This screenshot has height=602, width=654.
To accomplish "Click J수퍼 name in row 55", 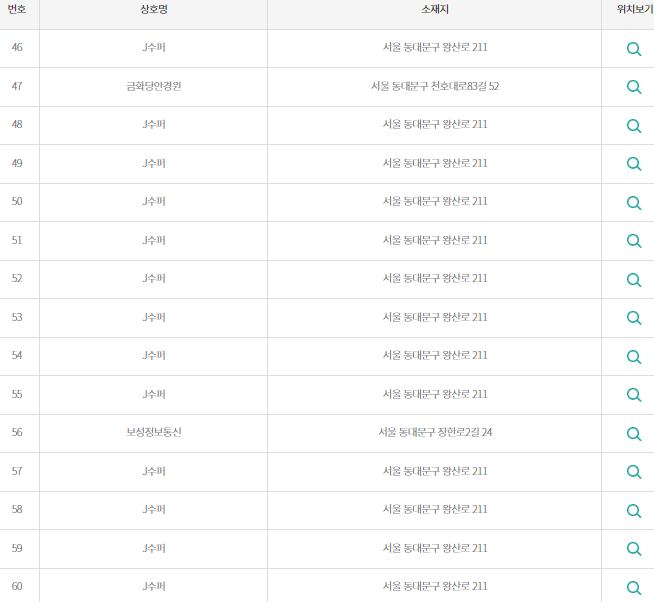I will point(154,394).
